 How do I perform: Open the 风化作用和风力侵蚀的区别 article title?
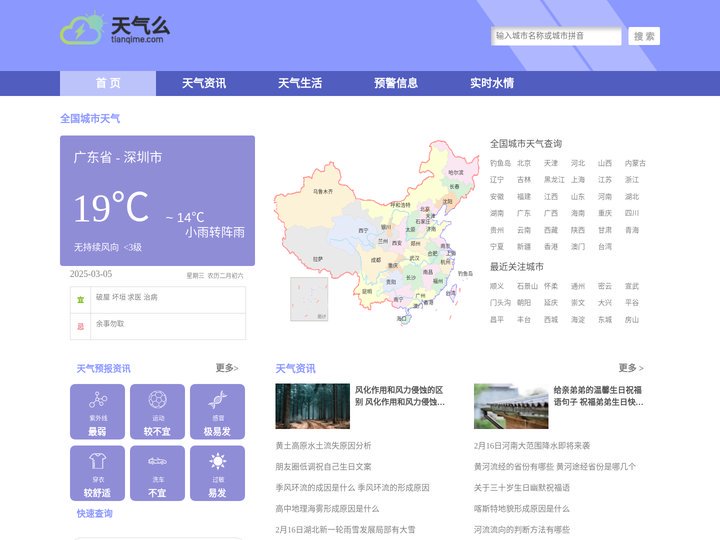[x=399, y=396]
